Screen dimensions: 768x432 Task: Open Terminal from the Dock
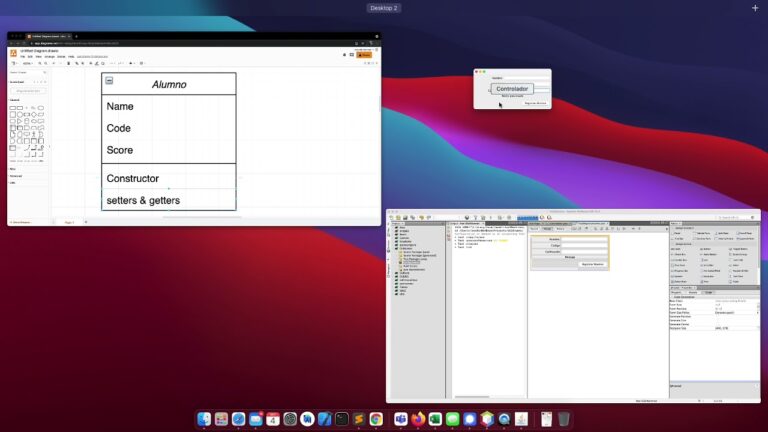(x=342, y=419)
